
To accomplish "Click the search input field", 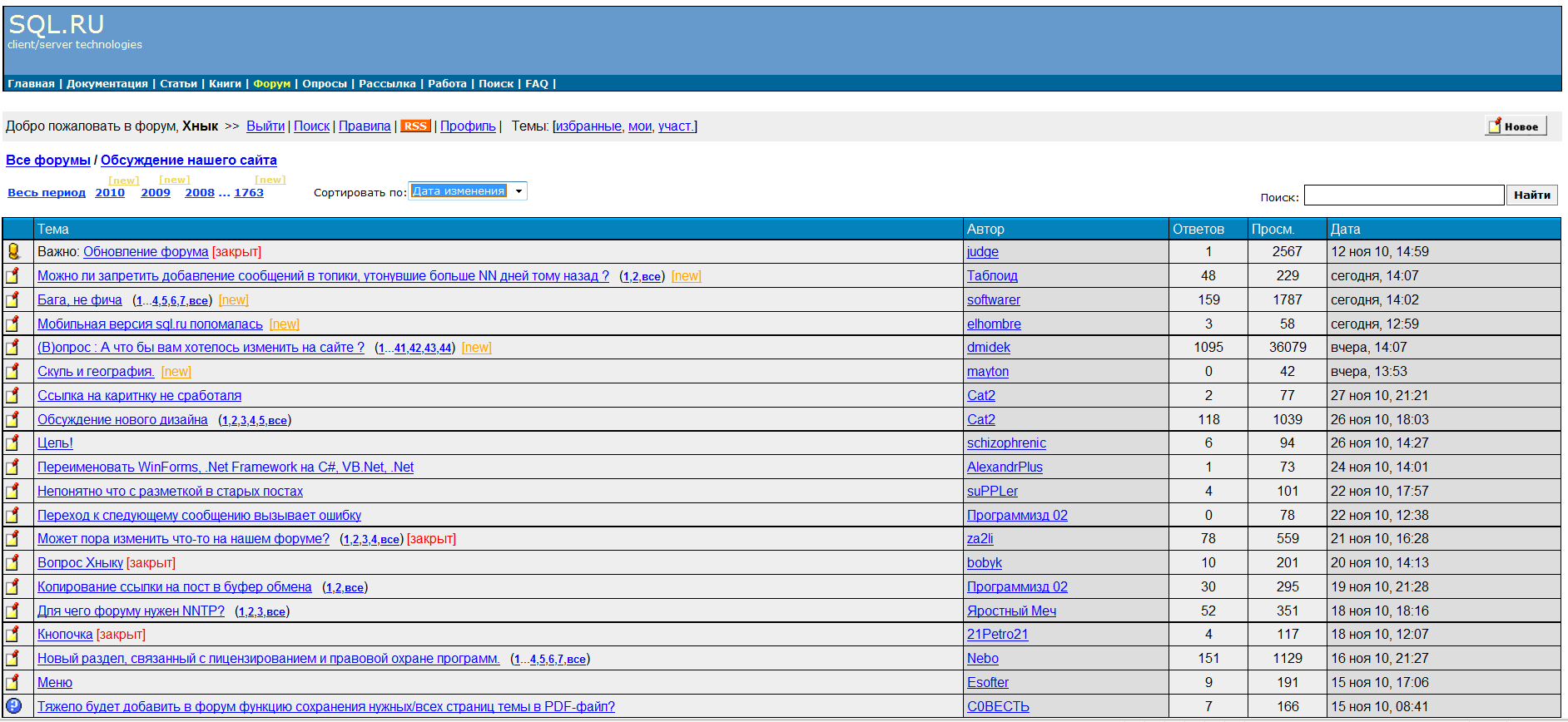I will click(x=1403, y=195).
